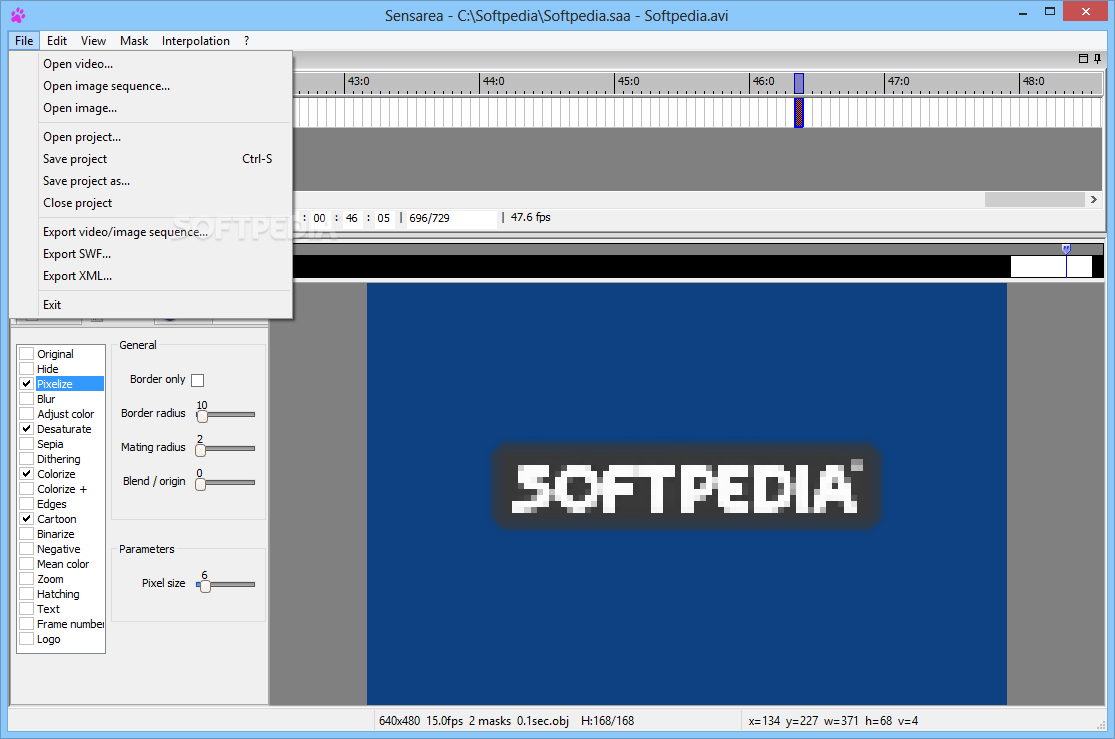Enable the Negative effect checkbox
The height and width of the screenshot is (739, 1115).
coord(26,548)
